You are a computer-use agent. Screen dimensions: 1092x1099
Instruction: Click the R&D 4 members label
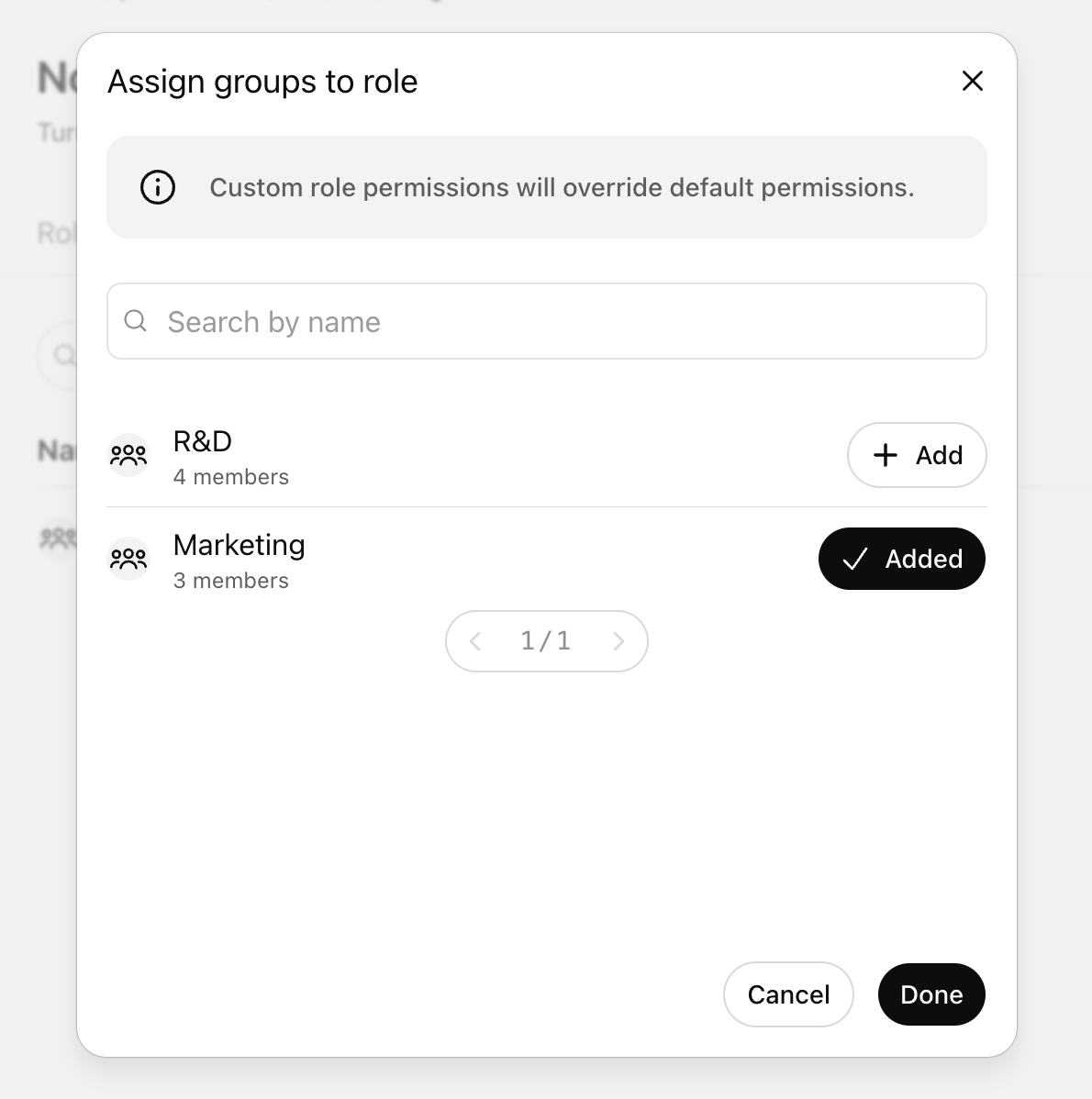tap(231, 477)
